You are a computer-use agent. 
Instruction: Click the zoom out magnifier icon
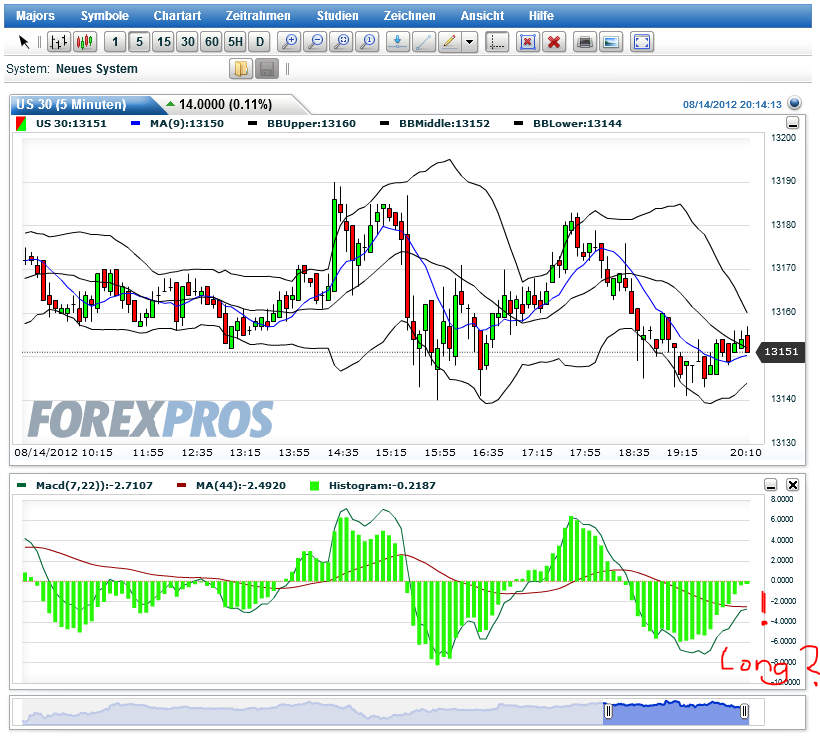coord(315,42)
